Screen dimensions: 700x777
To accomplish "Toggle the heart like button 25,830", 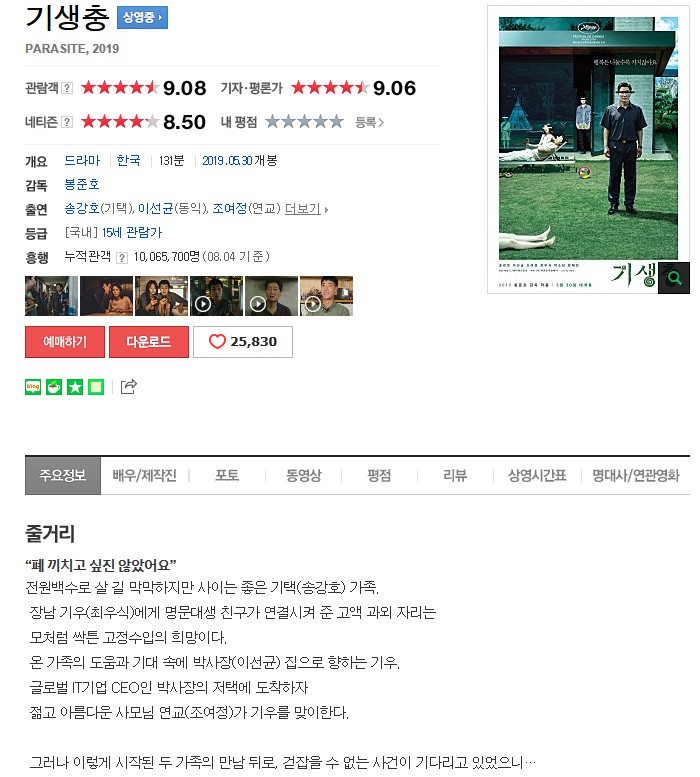I will click(x=243, y=341).
